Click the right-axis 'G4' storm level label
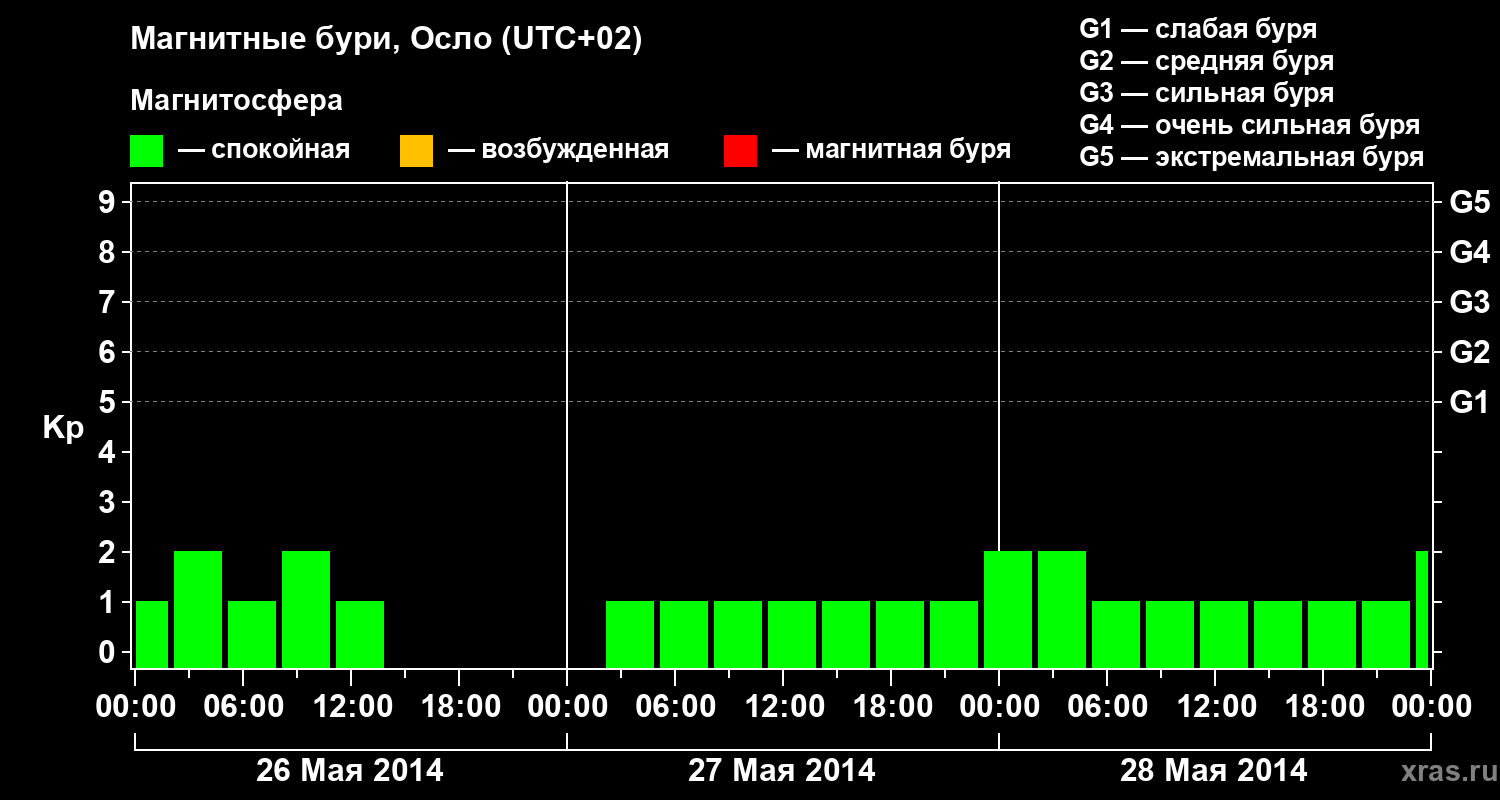 pyautogui.click(x=1469, y=252)
